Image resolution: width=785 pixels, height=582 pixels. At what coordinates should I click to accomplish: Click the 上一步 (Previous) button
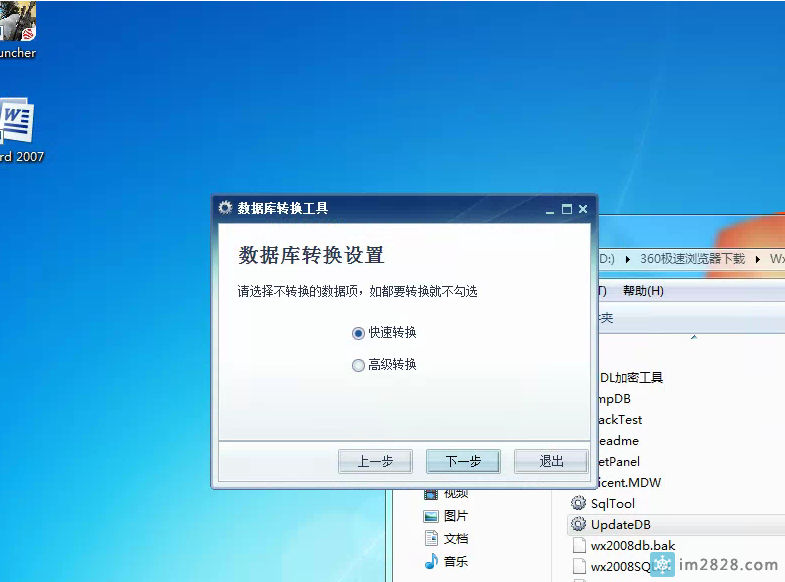click(375, 461)
